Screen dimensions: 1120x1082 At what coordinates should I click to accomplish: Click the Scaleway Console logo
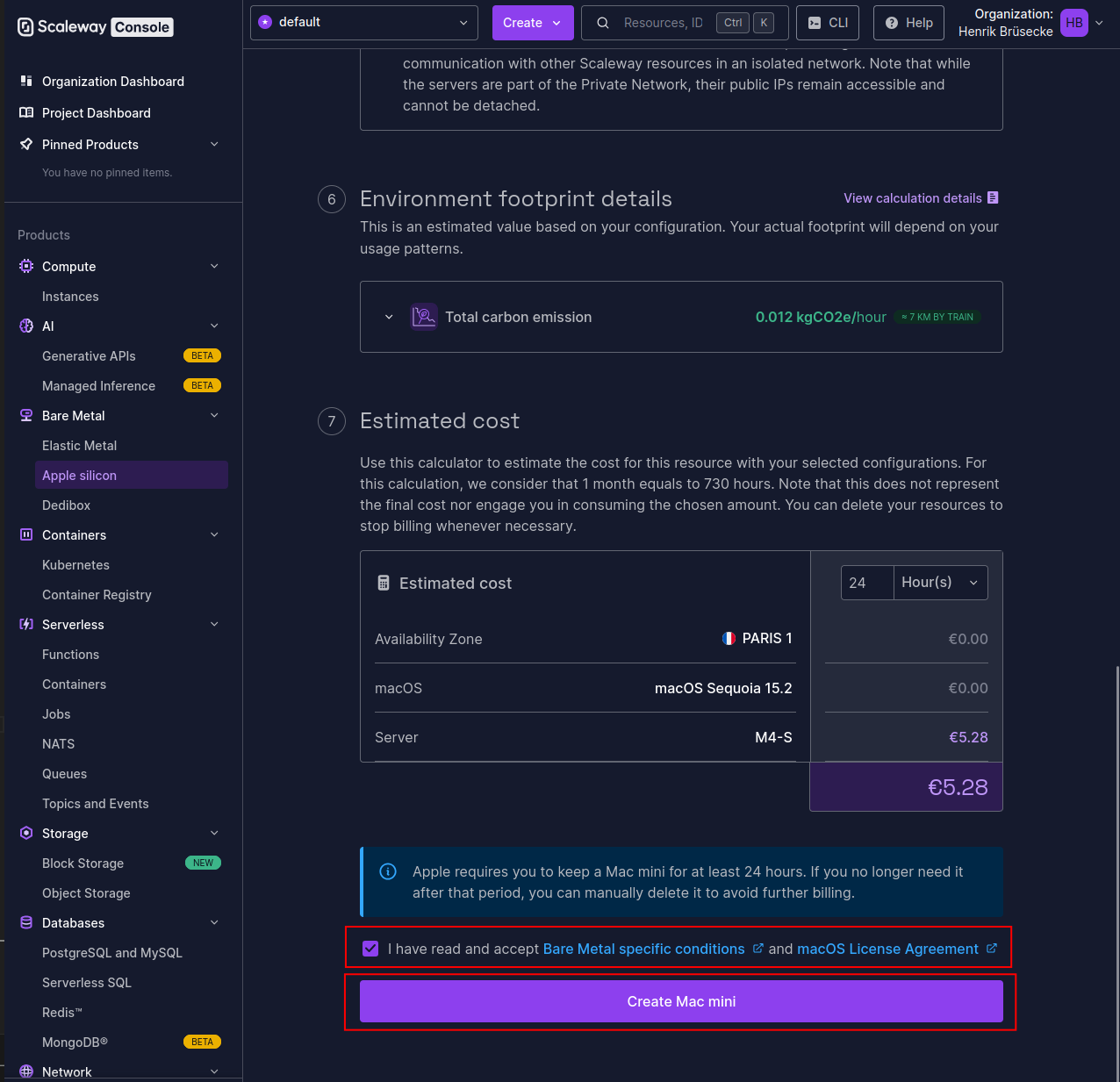(95, 27)
